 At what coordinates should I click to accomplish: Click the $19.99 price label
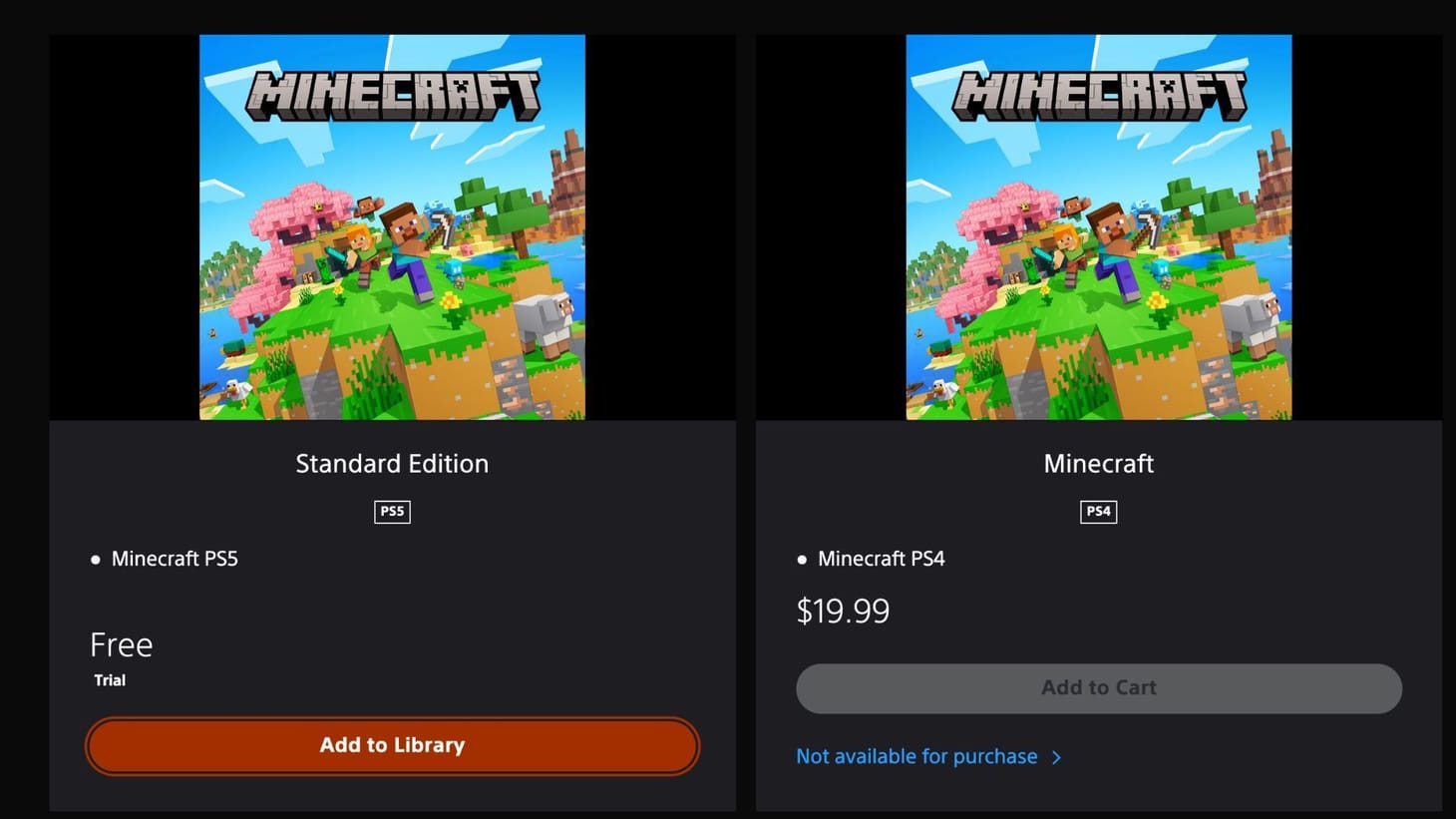(843, 610)
